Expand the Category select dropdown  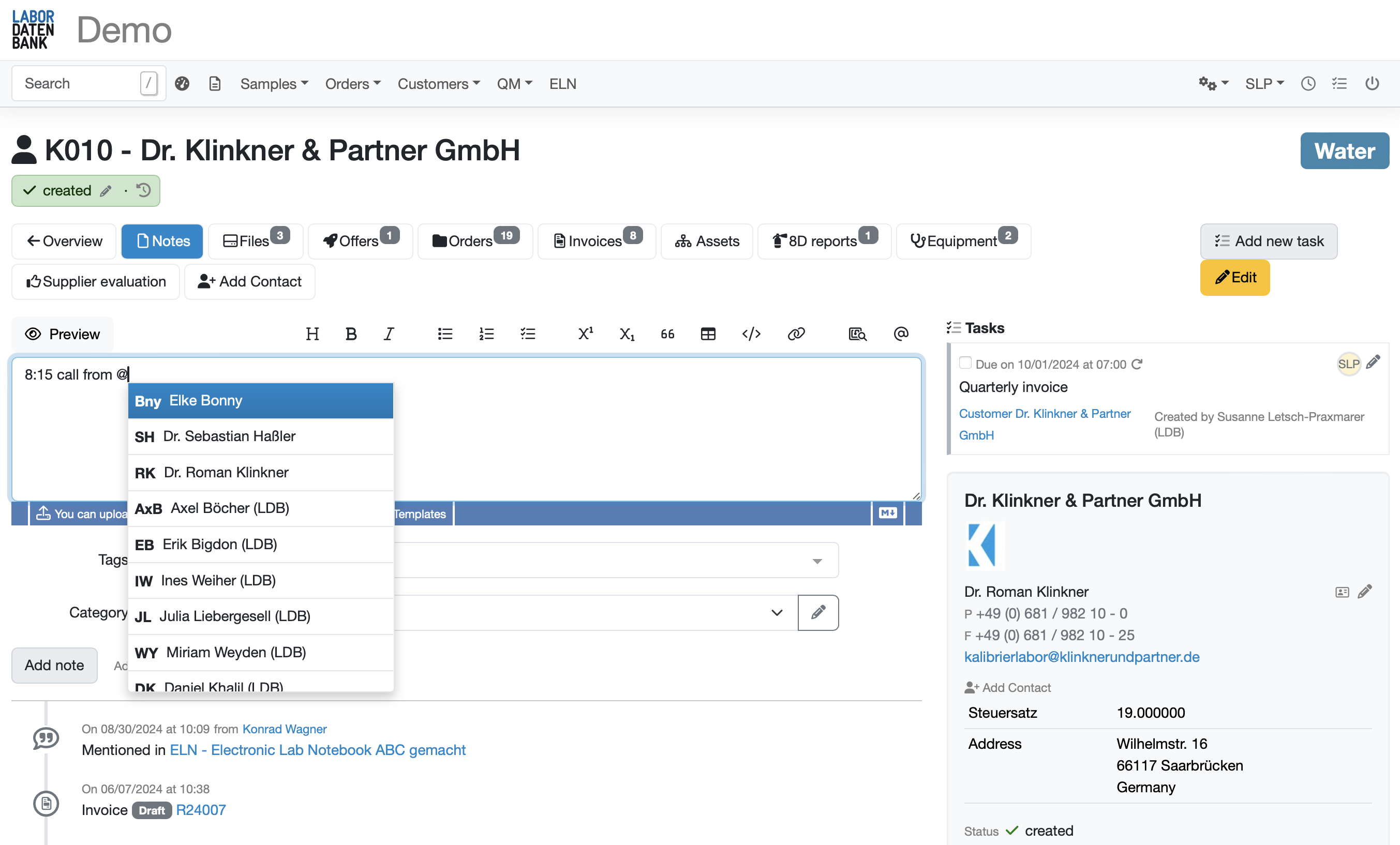click(776, 612)
